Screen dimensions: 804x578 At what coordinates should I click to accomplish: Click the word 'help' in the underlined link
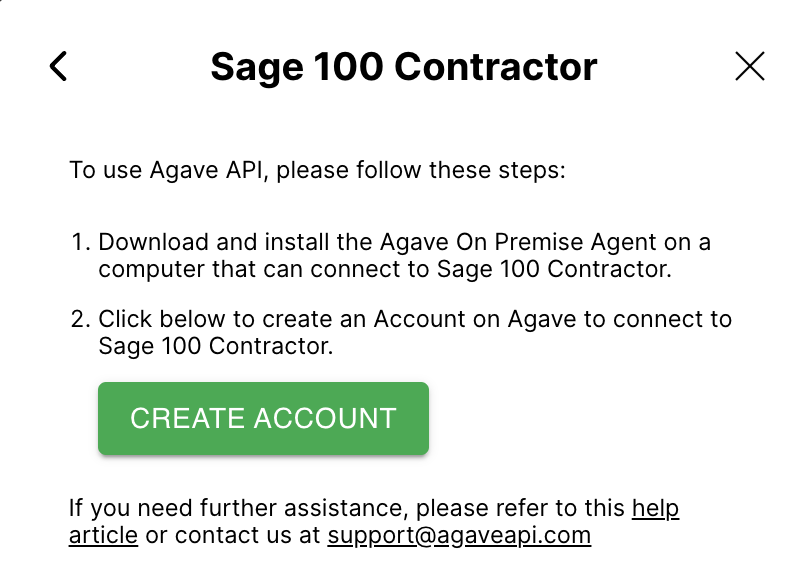point(655,508)
